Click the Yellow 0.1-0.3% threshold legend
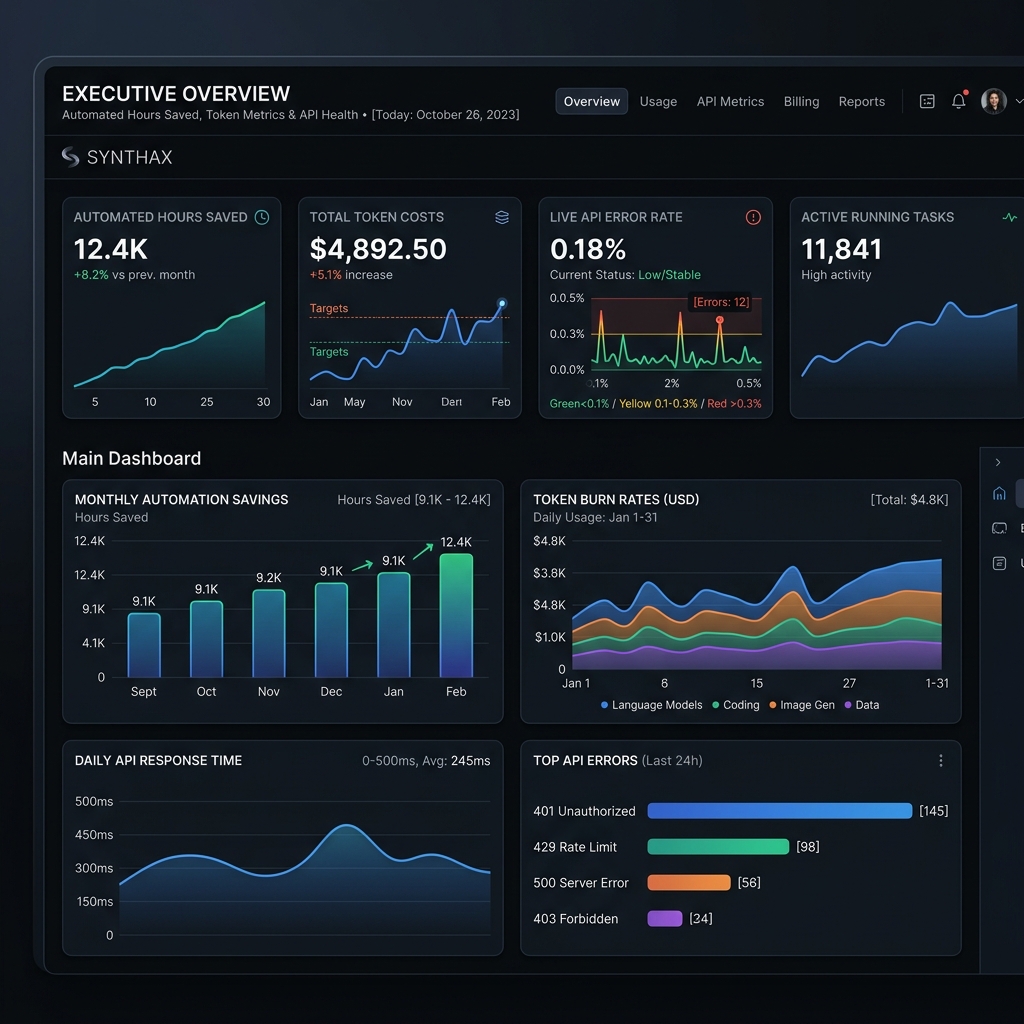 [658, 404]
